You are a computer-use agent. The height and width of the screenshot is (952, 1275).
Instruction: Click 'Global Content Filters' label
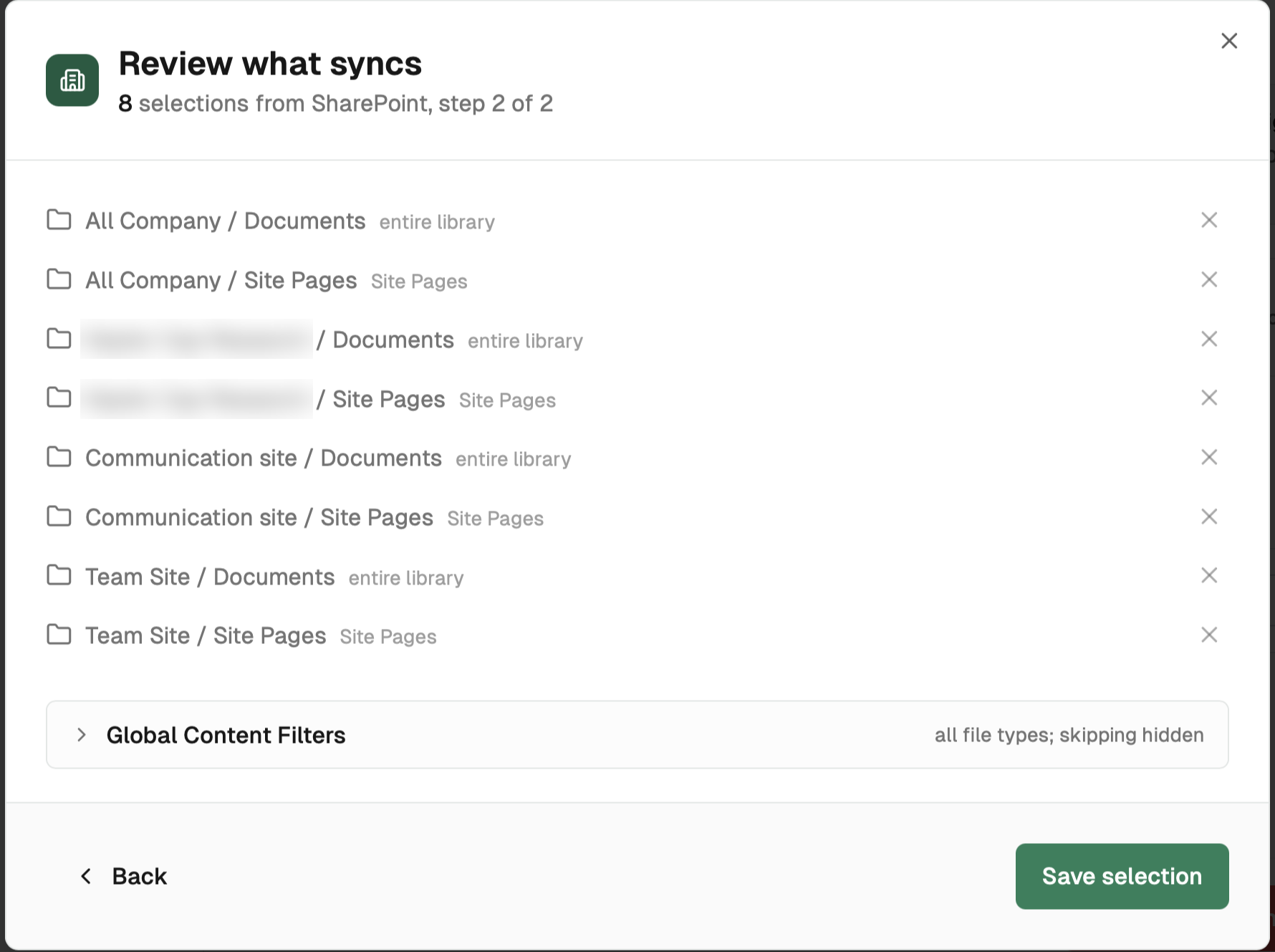pos(226,735)
